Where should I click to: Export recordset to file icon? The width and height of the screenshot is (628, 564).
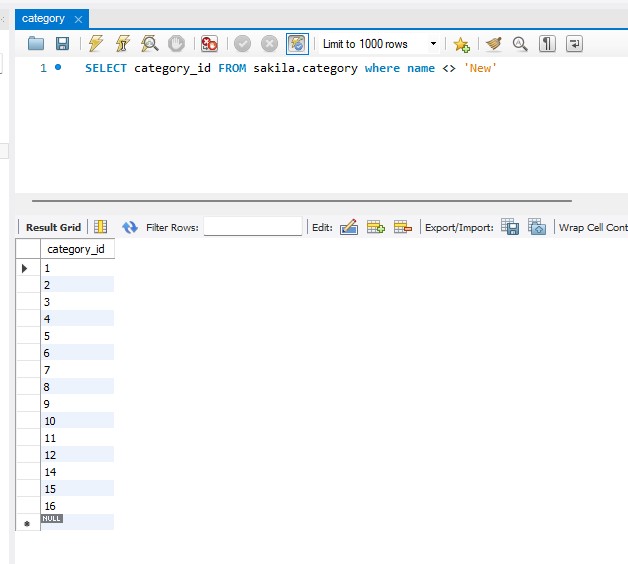510,226
